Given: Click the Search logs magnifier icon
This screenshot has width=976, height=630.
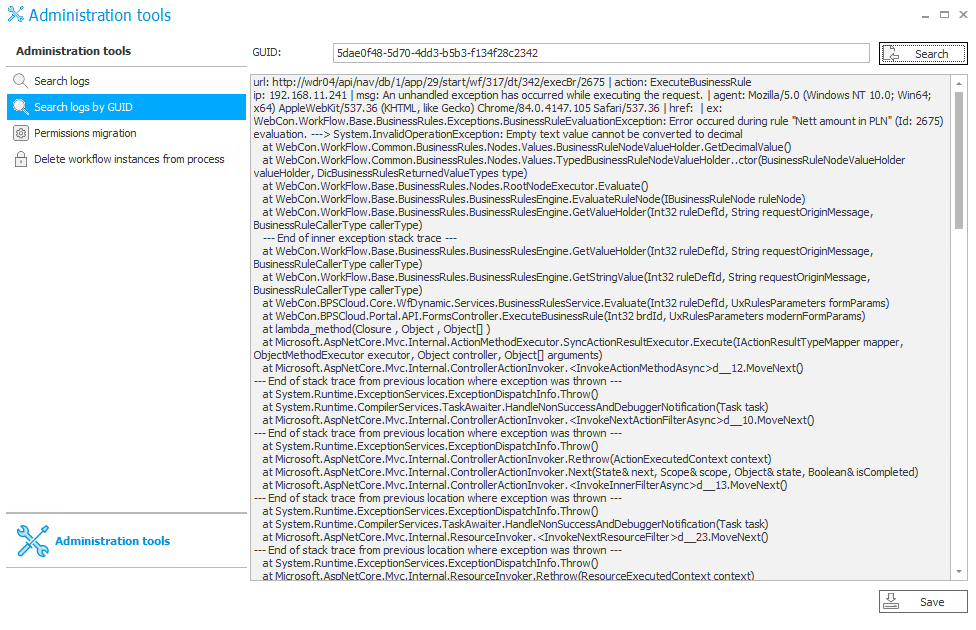Looking at the screenshot, I should pos(21,81).
